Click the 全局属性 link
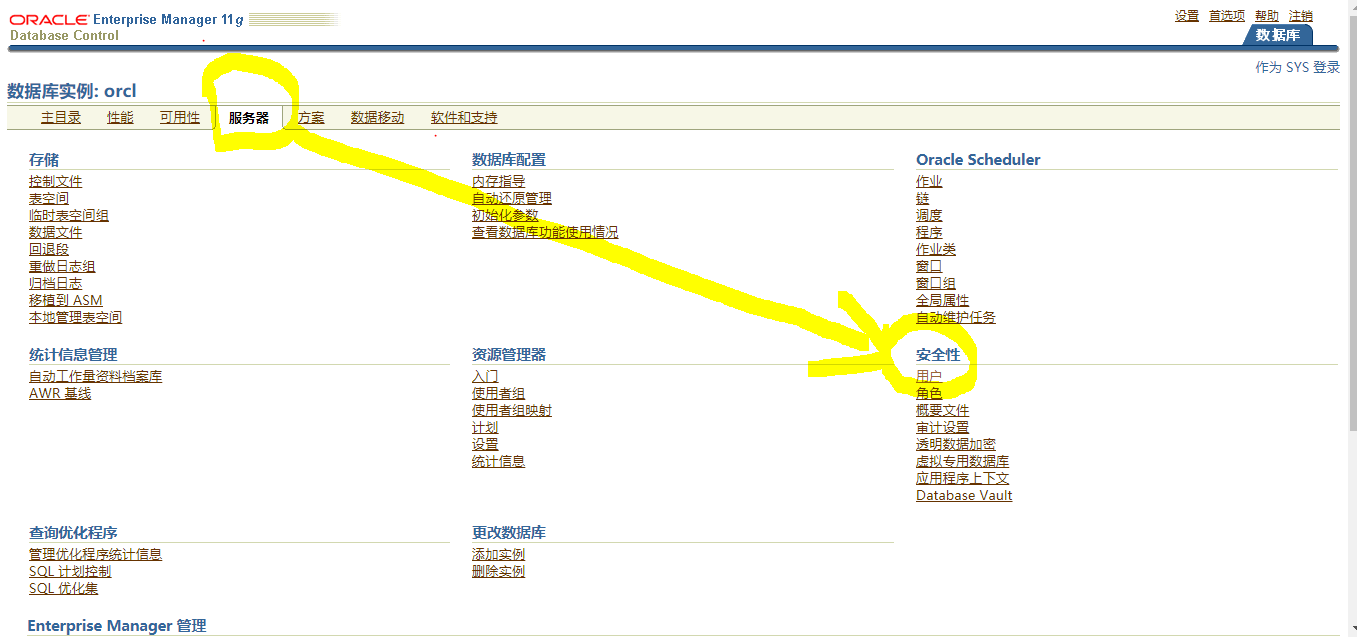Image resolution: width=1357 pixels, height=637 pixels. tap(943, 300)
